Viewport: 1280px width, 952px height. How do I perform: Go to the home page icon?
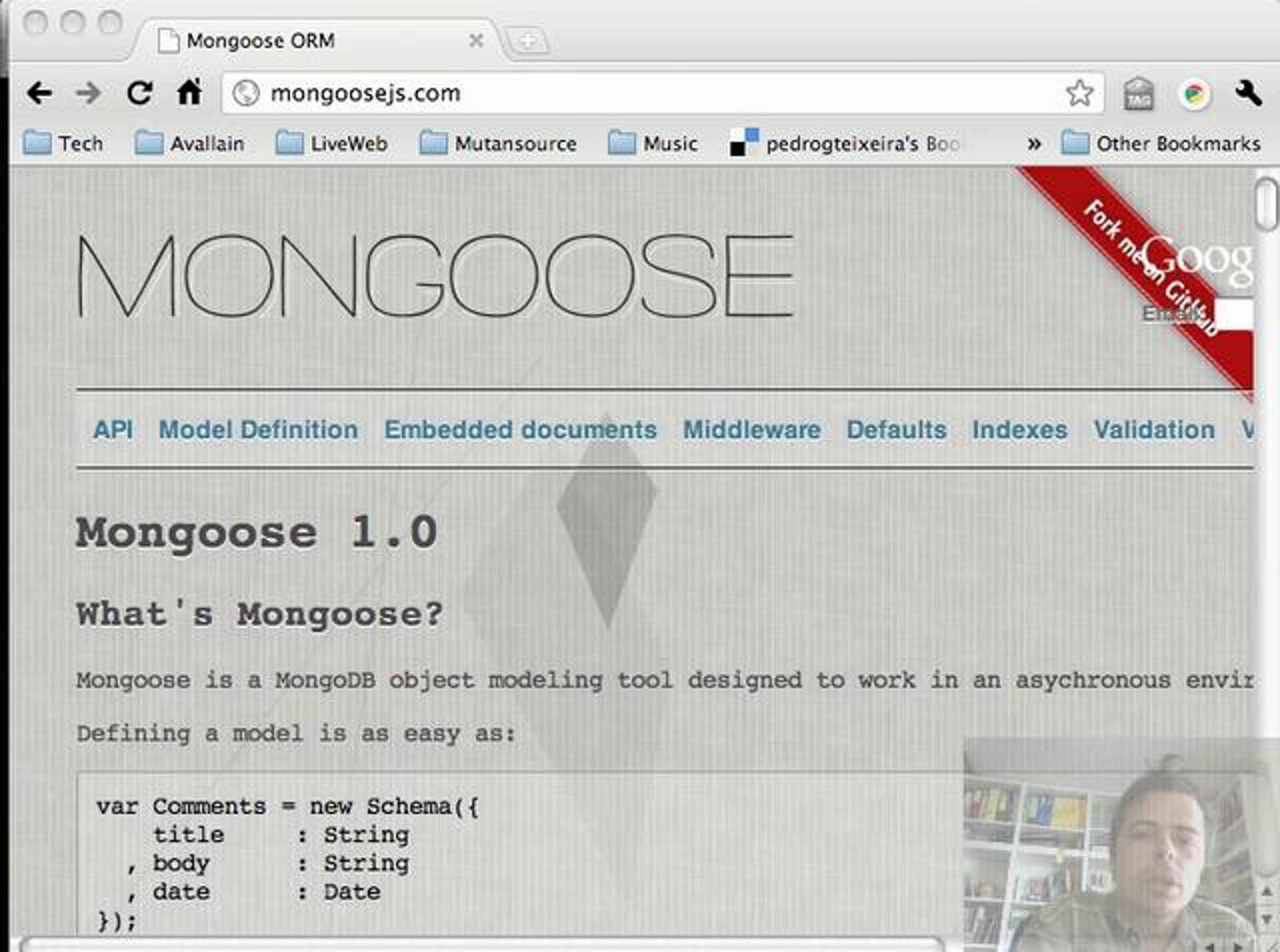(x=190, y=92)
